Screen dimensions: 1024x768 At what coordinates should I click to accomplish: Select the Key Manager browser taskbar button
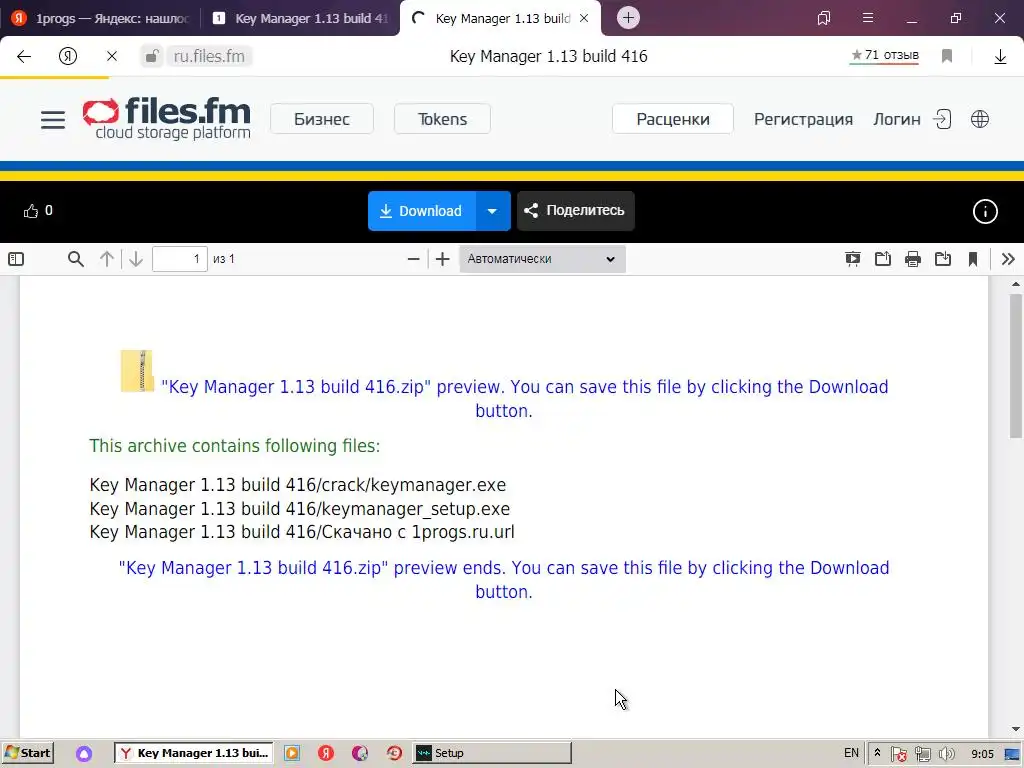194,753
